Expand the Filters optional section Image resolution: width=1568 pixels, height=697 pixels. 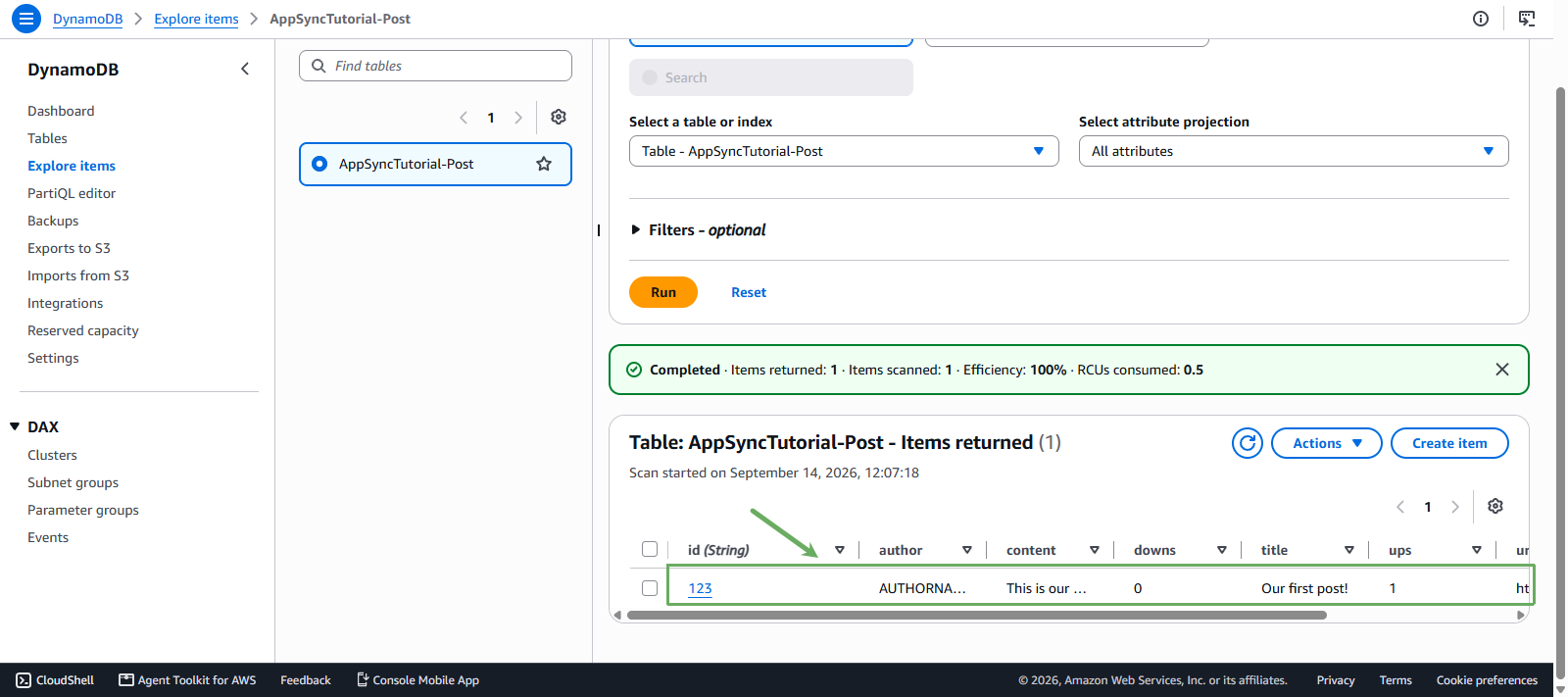tap(698, 229)
